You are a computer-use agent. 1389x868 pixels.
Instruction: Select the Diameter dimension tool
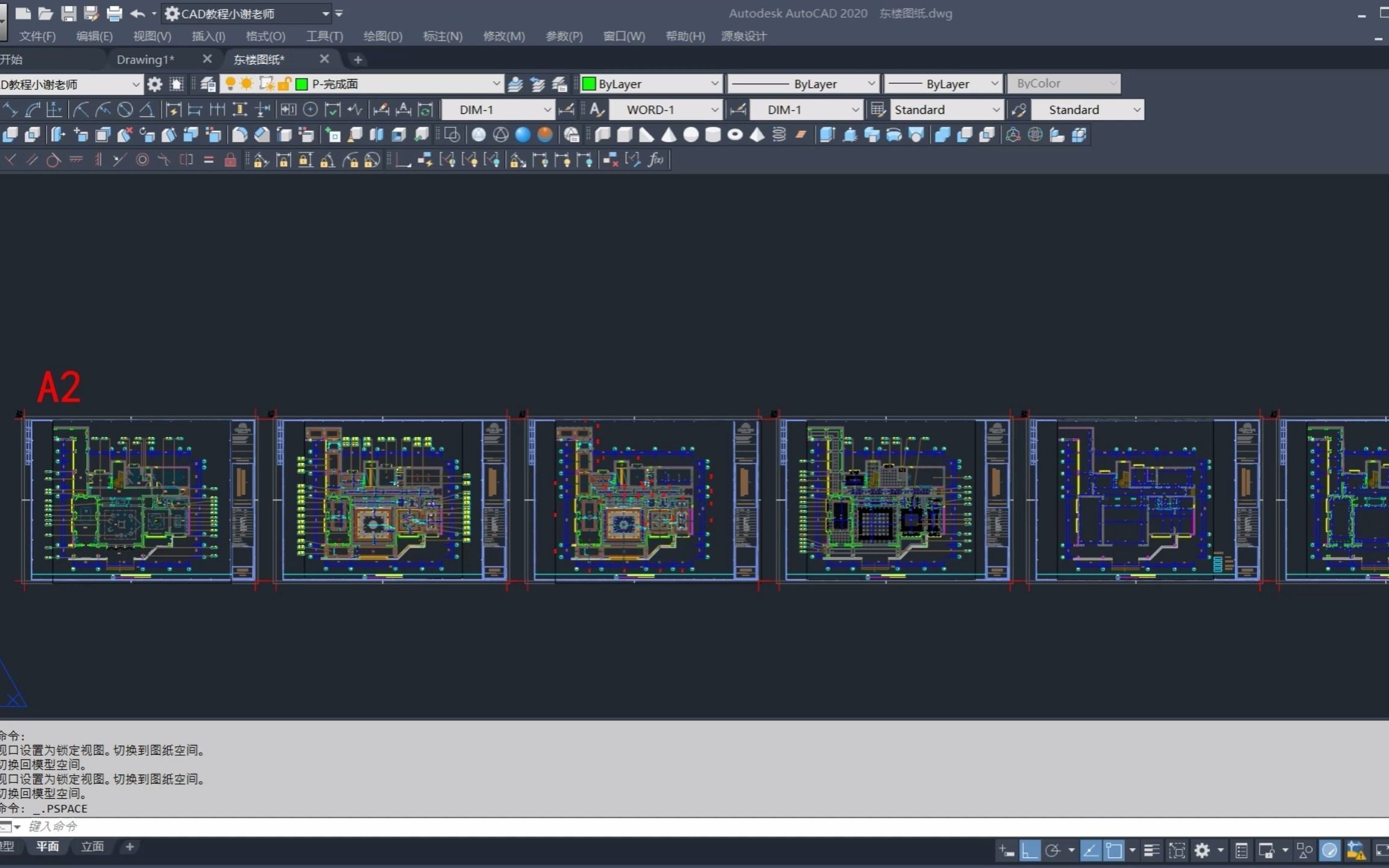tap(125, 110)
